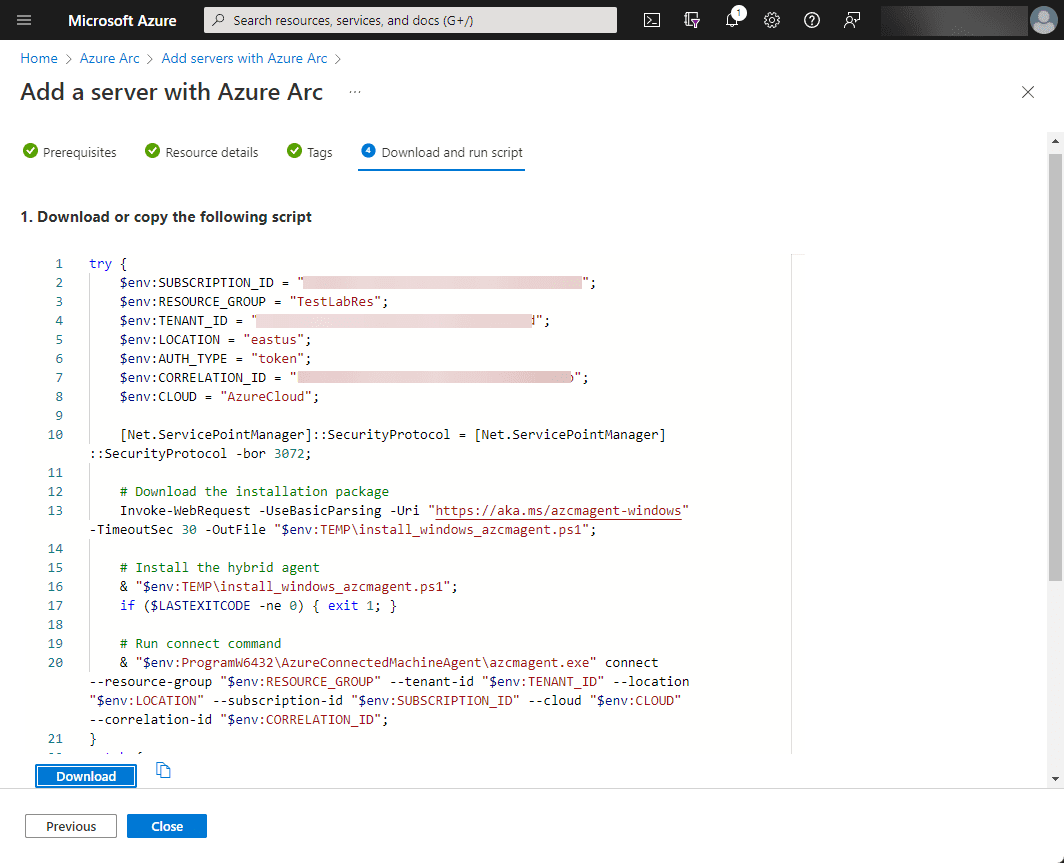
Task: Click the "# Run connect command" comment
Action: coord(201,644)
